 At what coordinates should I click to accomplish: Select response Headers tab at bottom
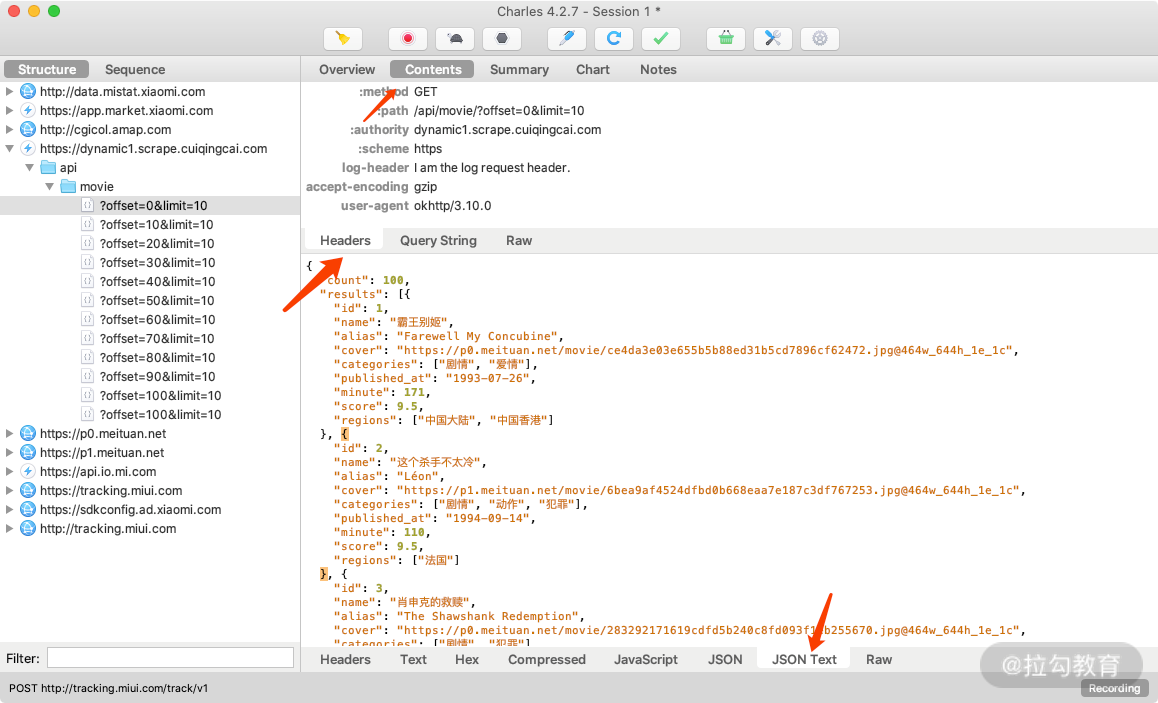pyautogui.click(x=345, y=659)
